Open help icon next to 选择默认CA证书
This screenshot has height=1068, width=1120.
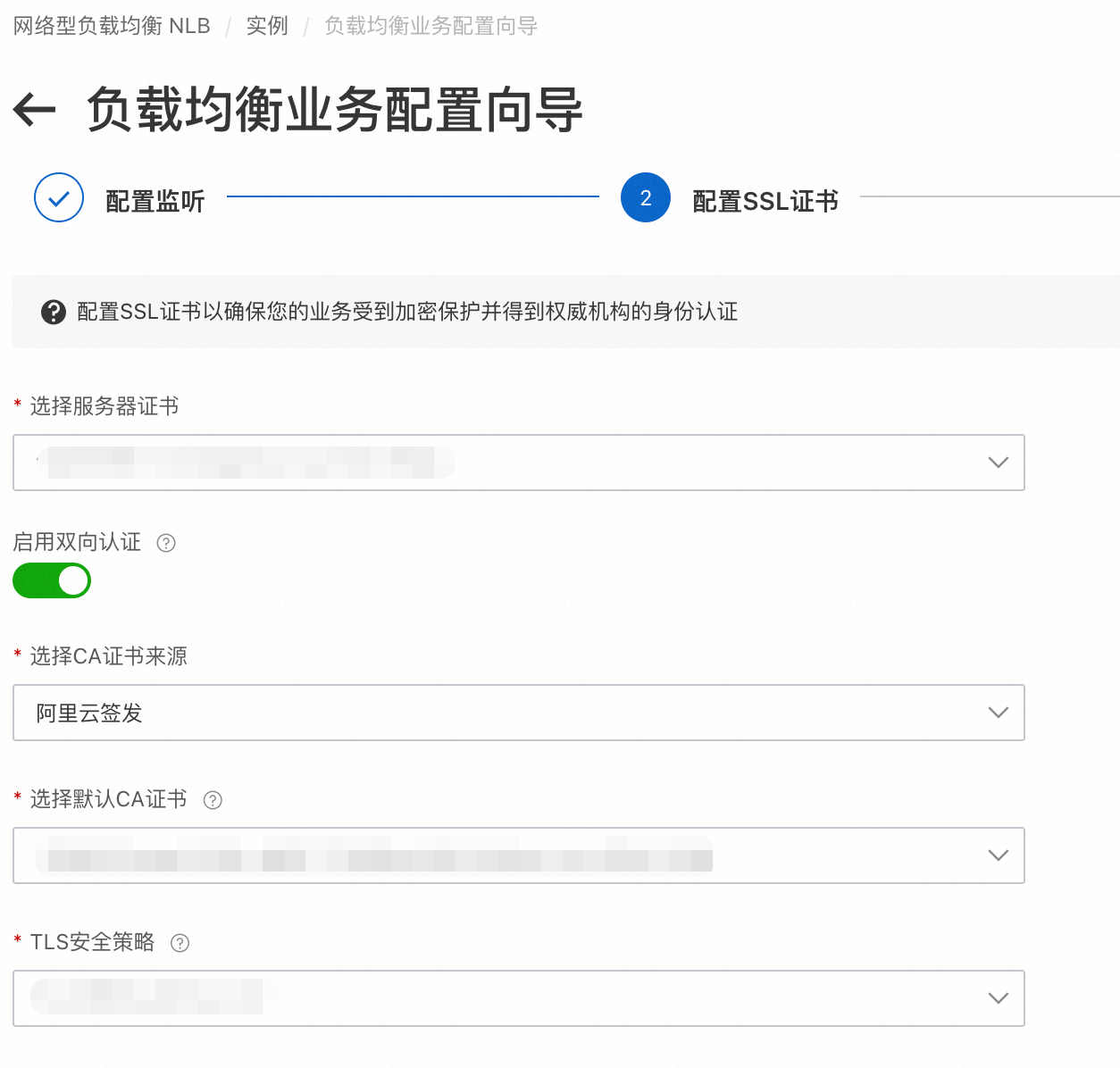point(213,800)
